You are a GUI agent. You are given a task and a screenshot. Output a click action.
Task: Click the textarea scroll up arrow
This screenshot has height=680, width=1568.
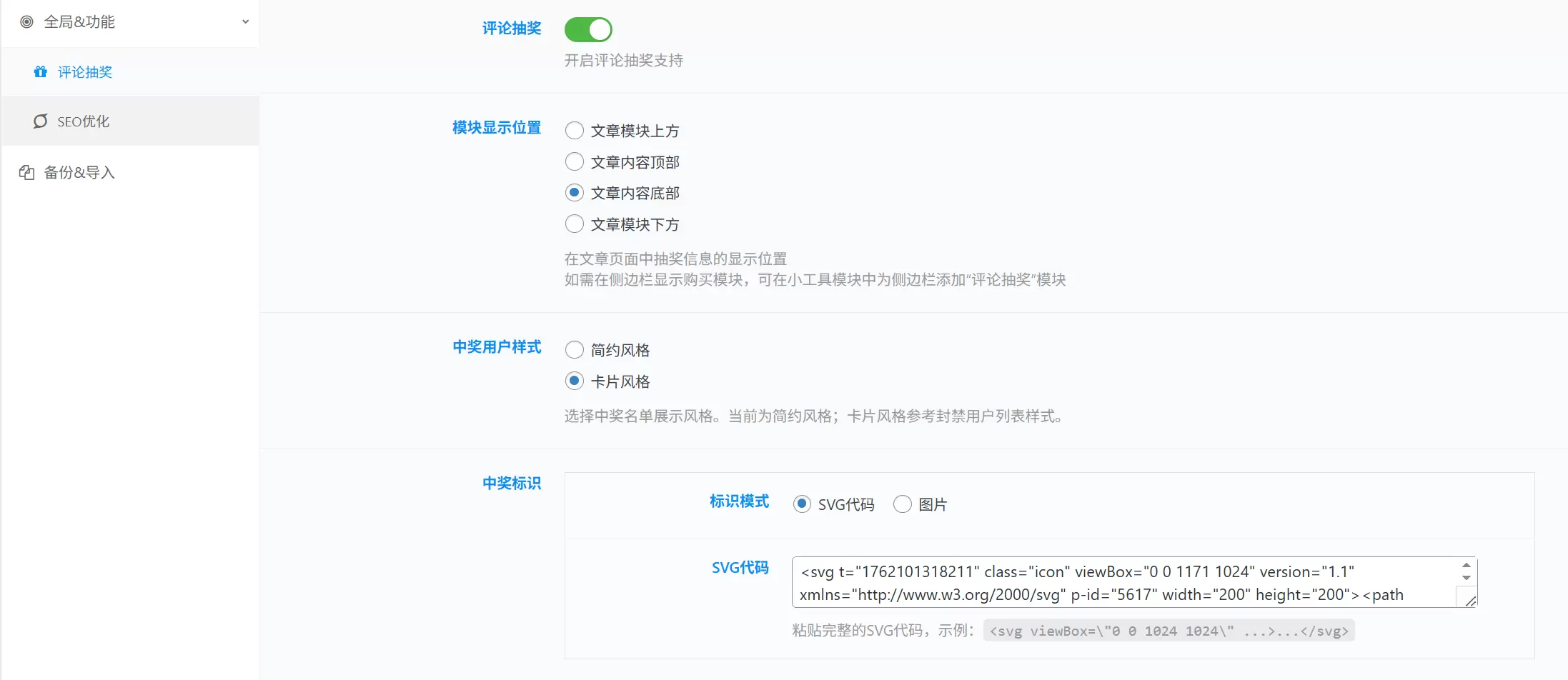click(x=1467, y=566)
